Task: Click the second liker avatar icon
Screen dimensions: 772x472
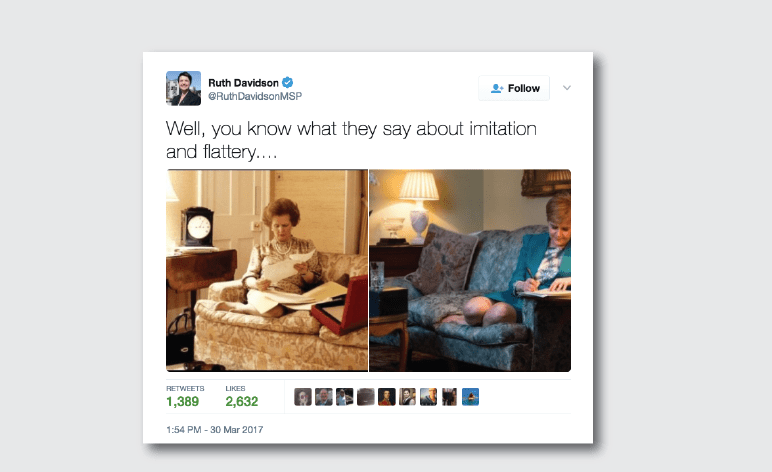Action: [323, 397]
